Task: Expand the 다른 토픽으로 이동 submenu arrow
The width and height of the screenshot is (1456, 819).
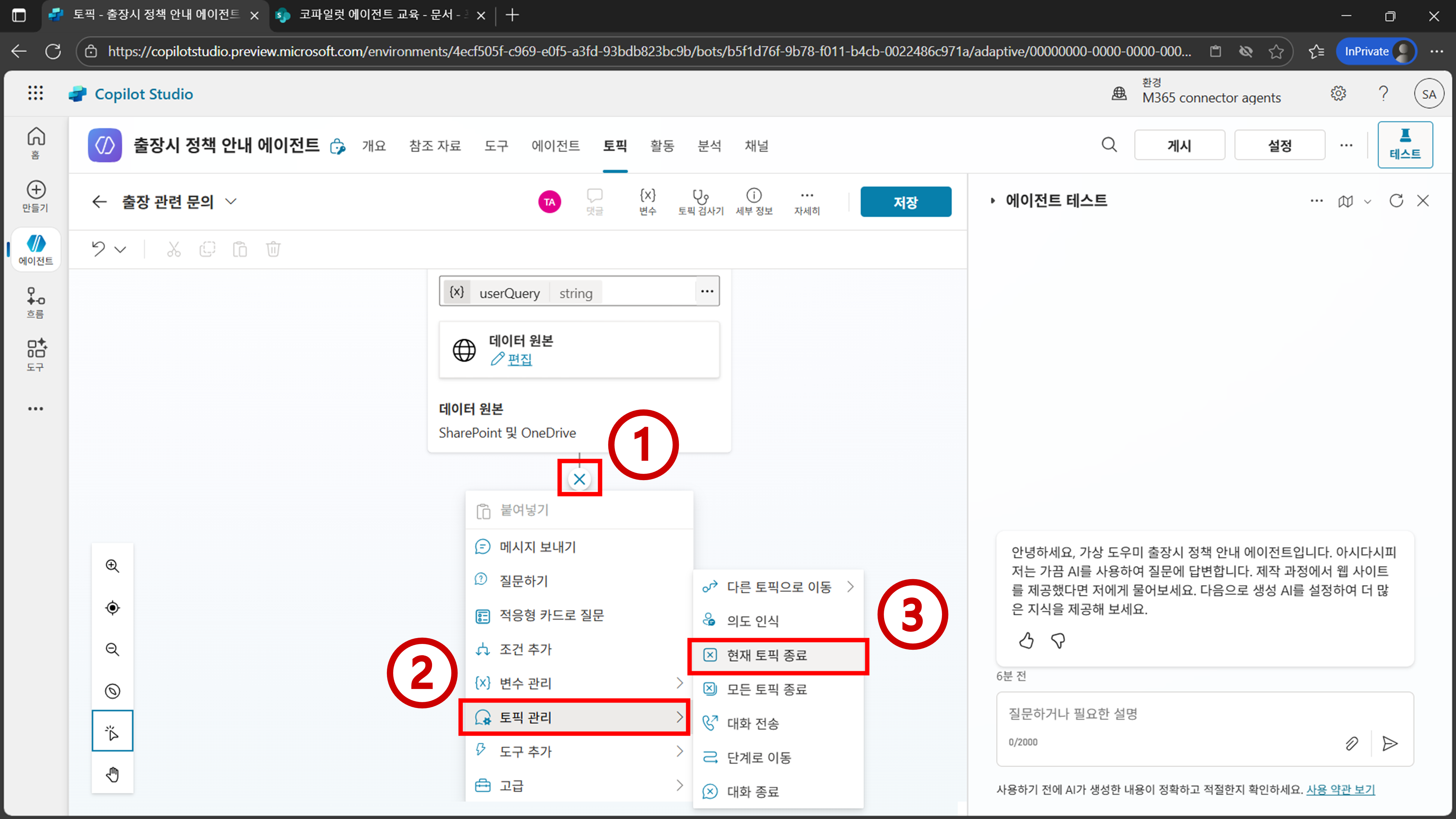Action: click(850, 587)
